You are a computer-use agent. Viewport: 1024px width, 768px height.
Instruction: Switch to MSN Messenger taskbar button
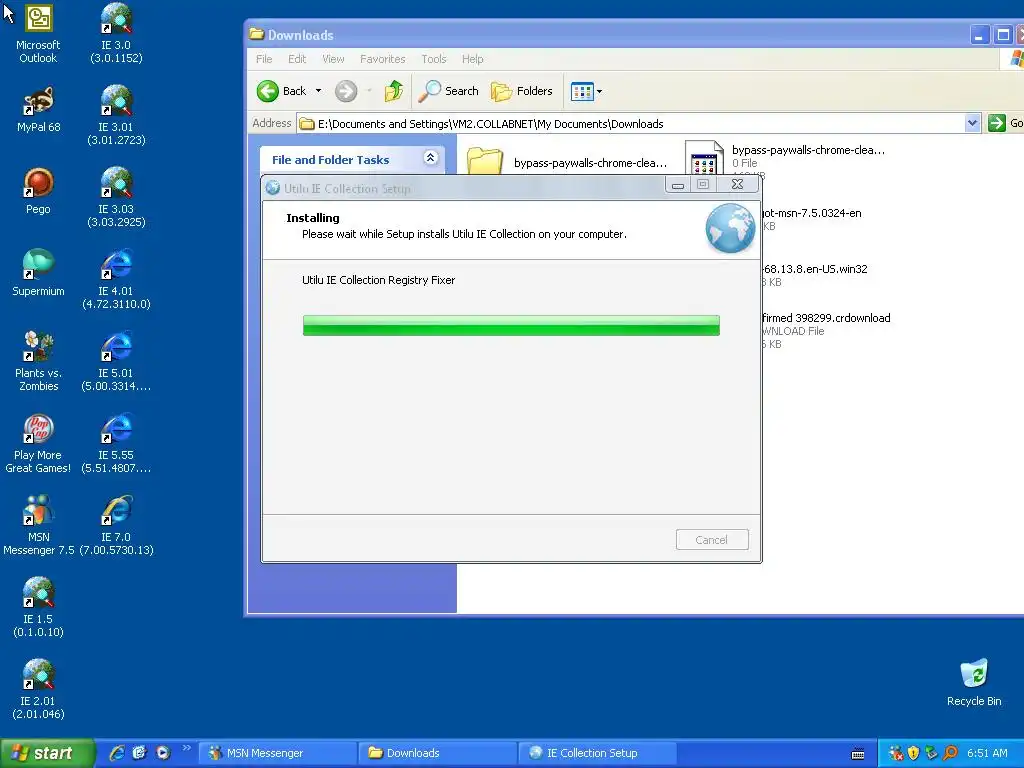278,753
